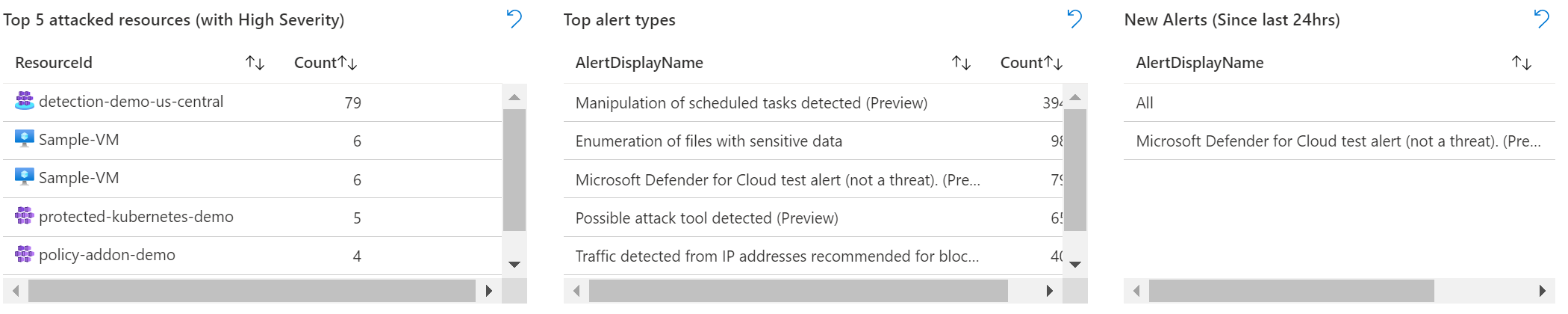
Task: Click the first Sample-VM machine icon
Action: click(x=25, y=138)
